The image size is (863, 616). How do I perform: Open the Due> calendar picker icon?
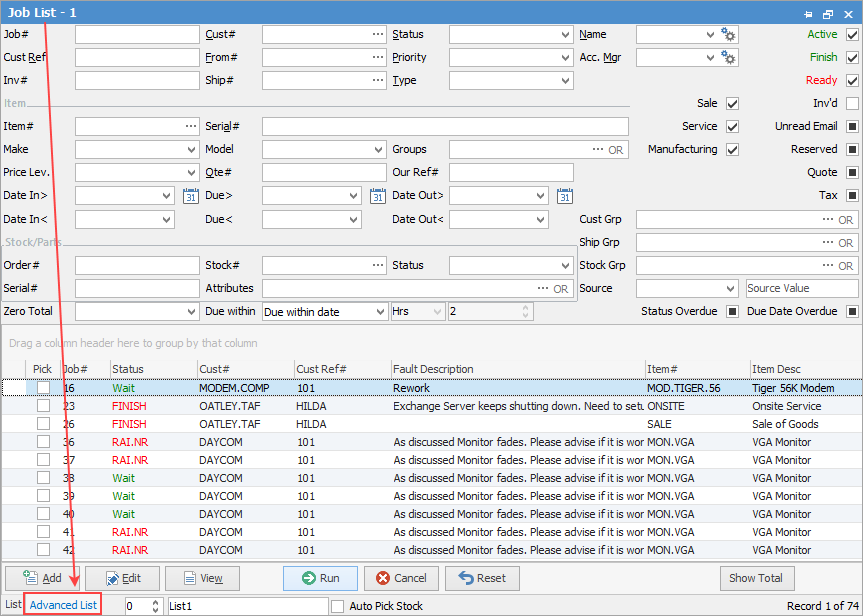tap(378, 196)
